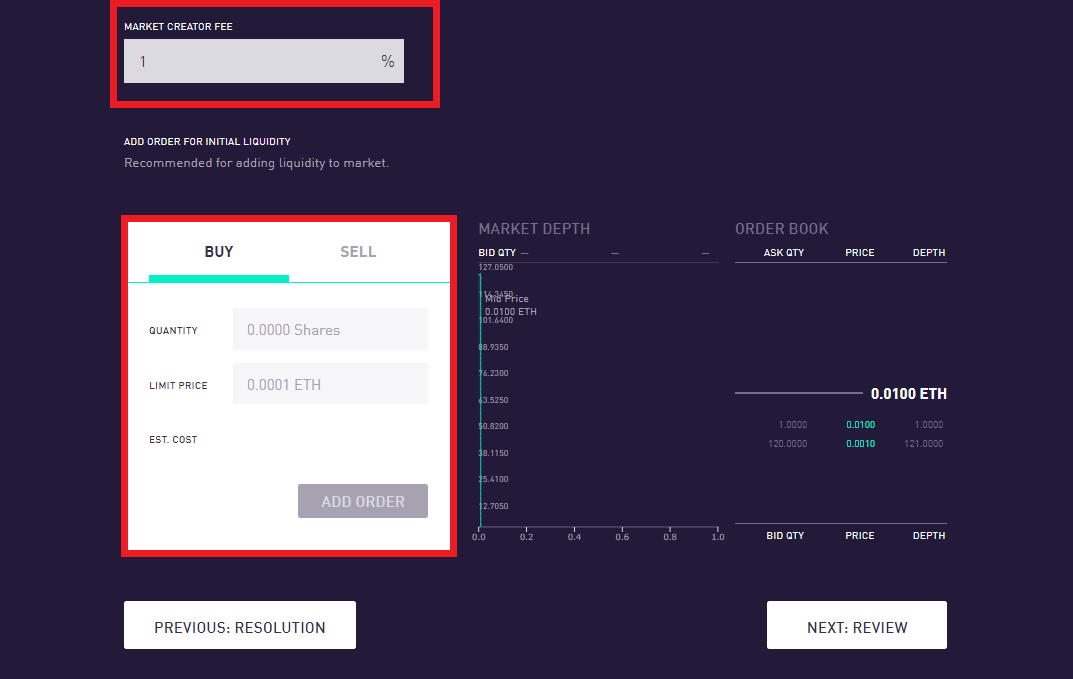Click the ORDER BOOK heading

click(781, 229)
